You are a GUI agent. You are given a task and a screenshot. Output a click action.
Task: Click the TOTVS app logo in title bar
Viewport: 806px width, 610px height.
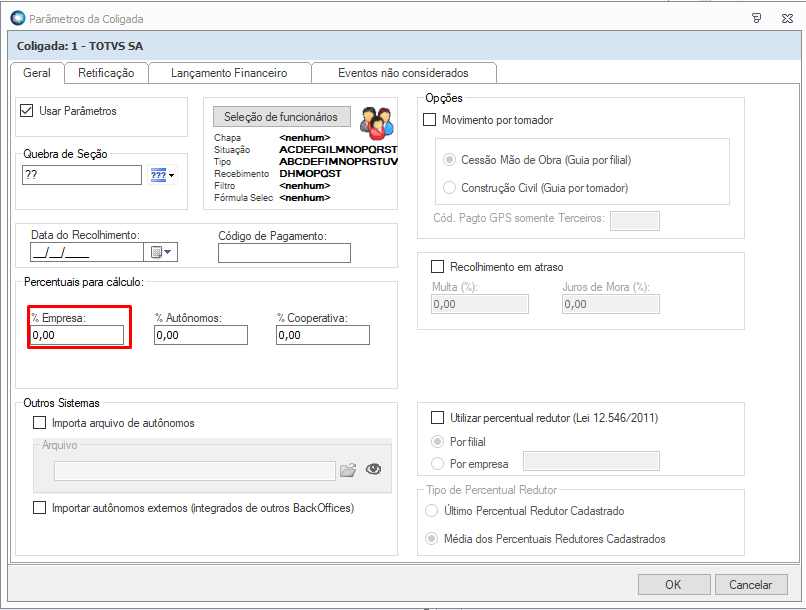(18, 18)
